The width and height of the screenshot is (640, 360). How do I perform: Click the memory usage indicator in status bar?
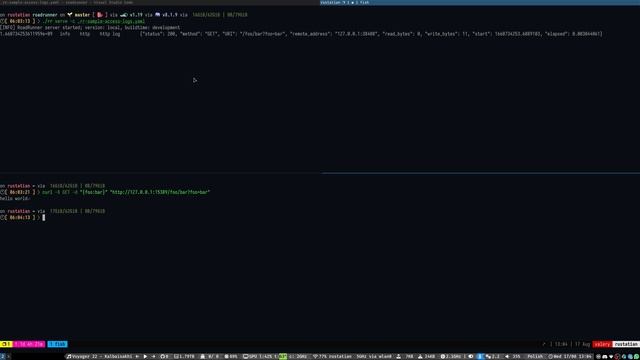coord(184,356)
